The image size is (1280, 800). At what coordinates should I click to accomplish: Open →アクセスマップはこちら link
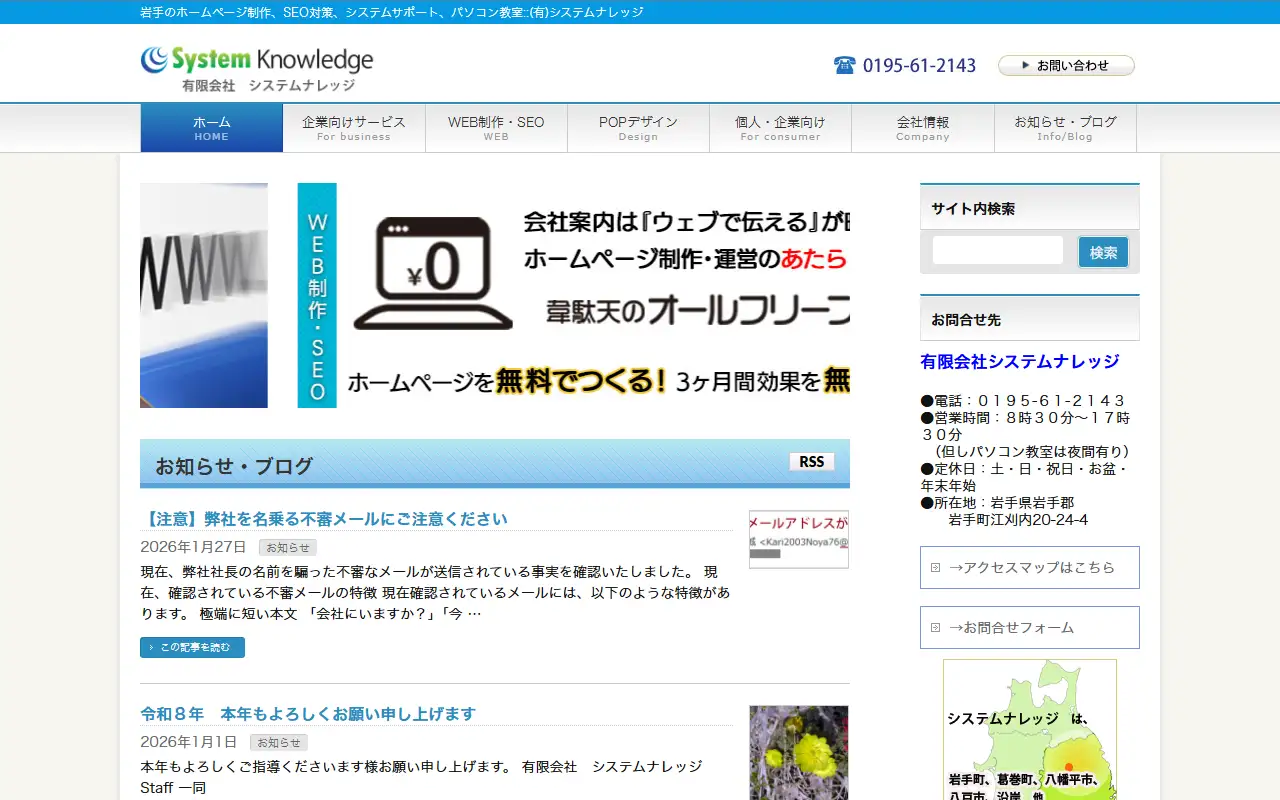[1030, 567]
